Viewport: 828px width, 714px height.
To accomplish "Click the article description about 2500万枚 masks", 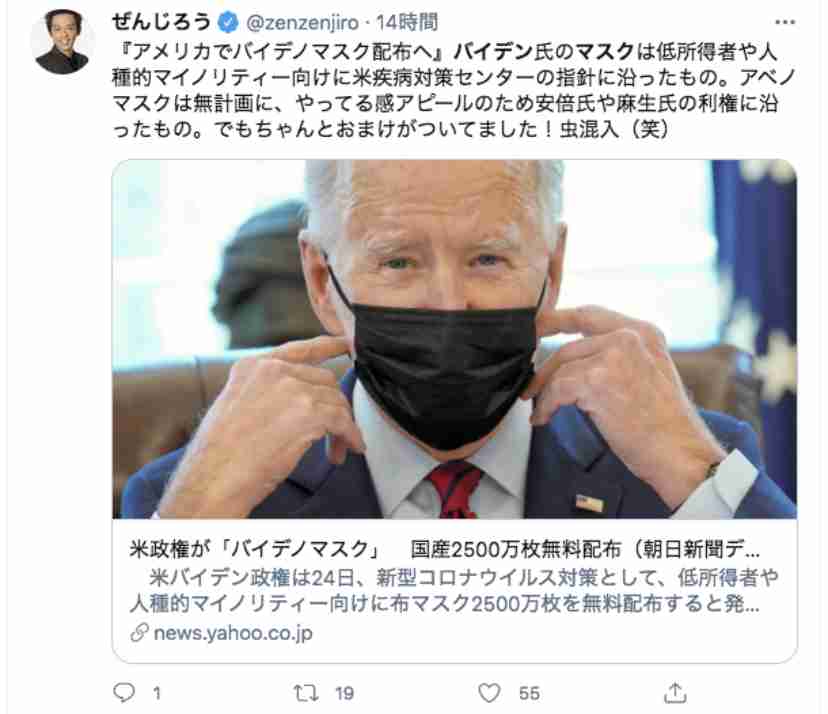I will [454, 590].
